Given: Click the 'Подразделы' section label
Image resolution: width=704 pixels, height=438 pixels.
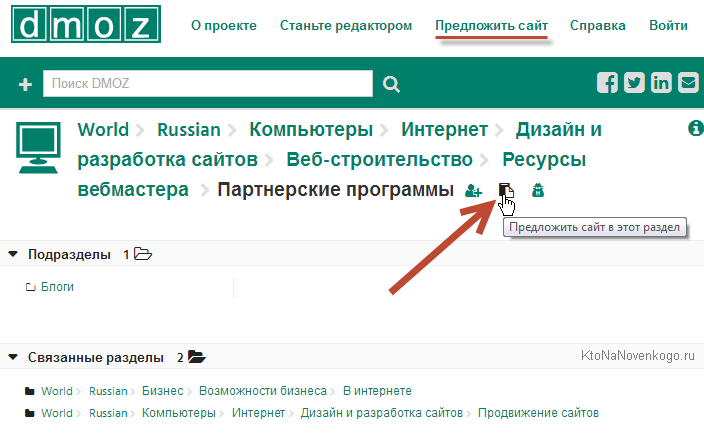Looking at the screenshot, I should [69, 254].
